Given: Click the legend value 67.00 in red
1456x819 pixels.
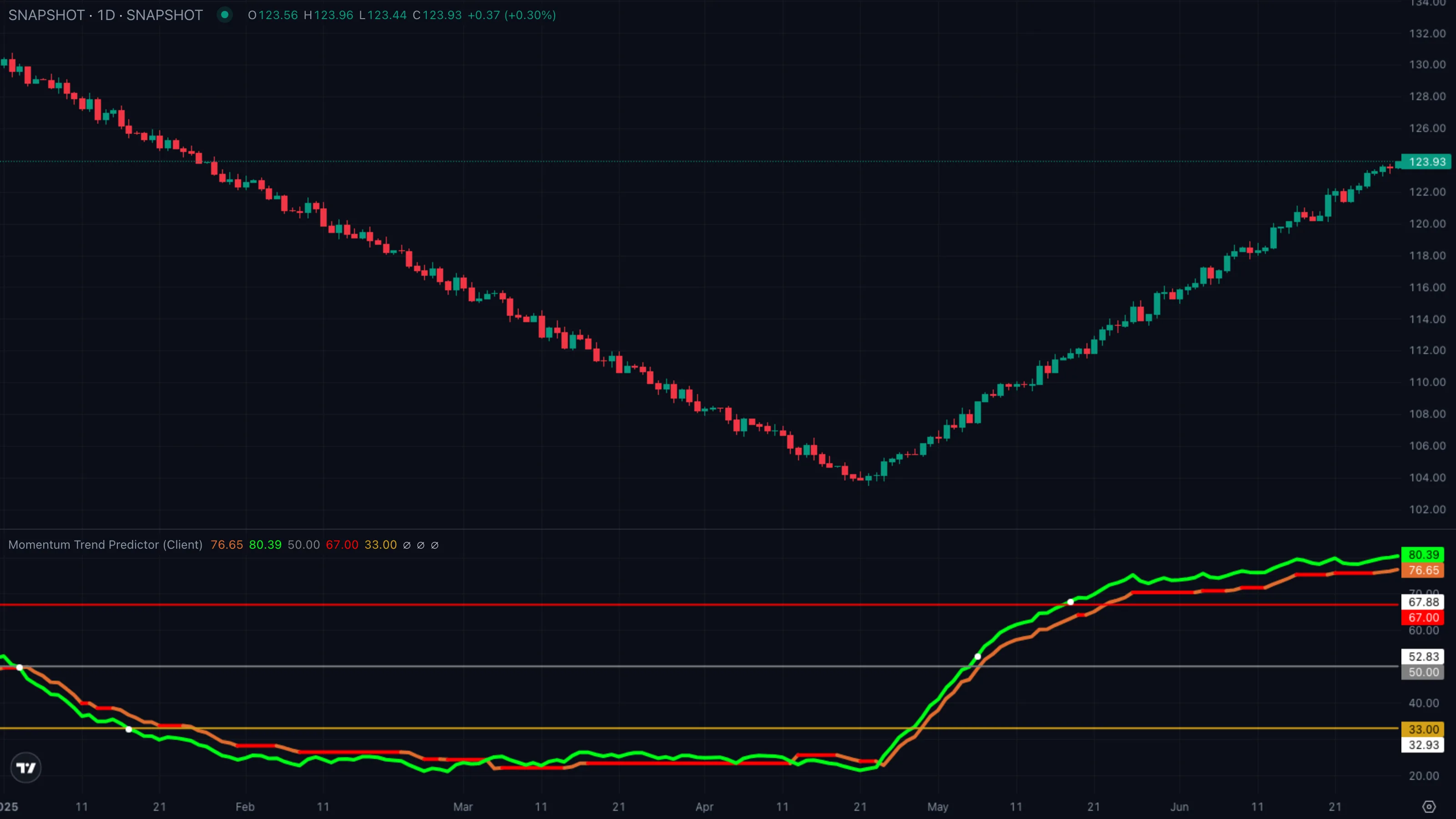Looking at the screenshot, I should click(x=342, y=545).
